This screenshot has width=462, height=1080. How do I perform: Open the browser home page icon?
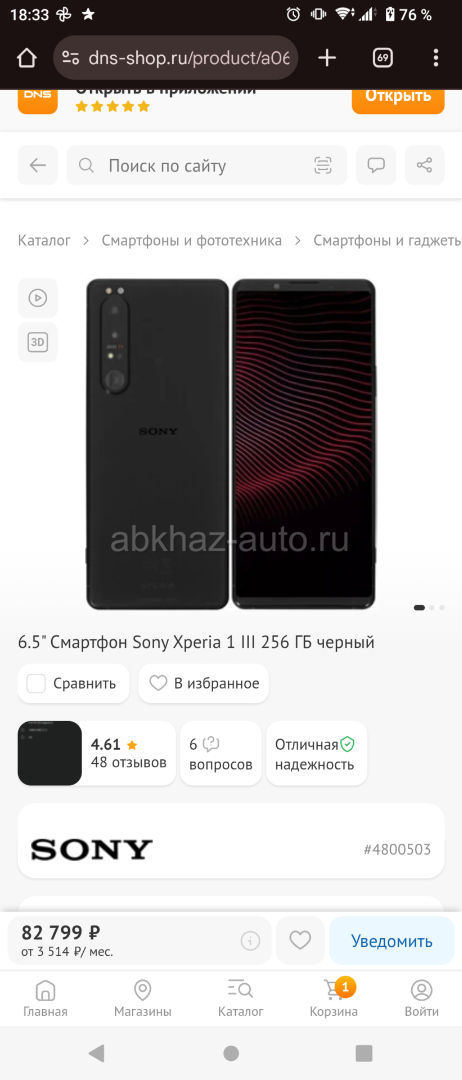(x=26, y=58)
